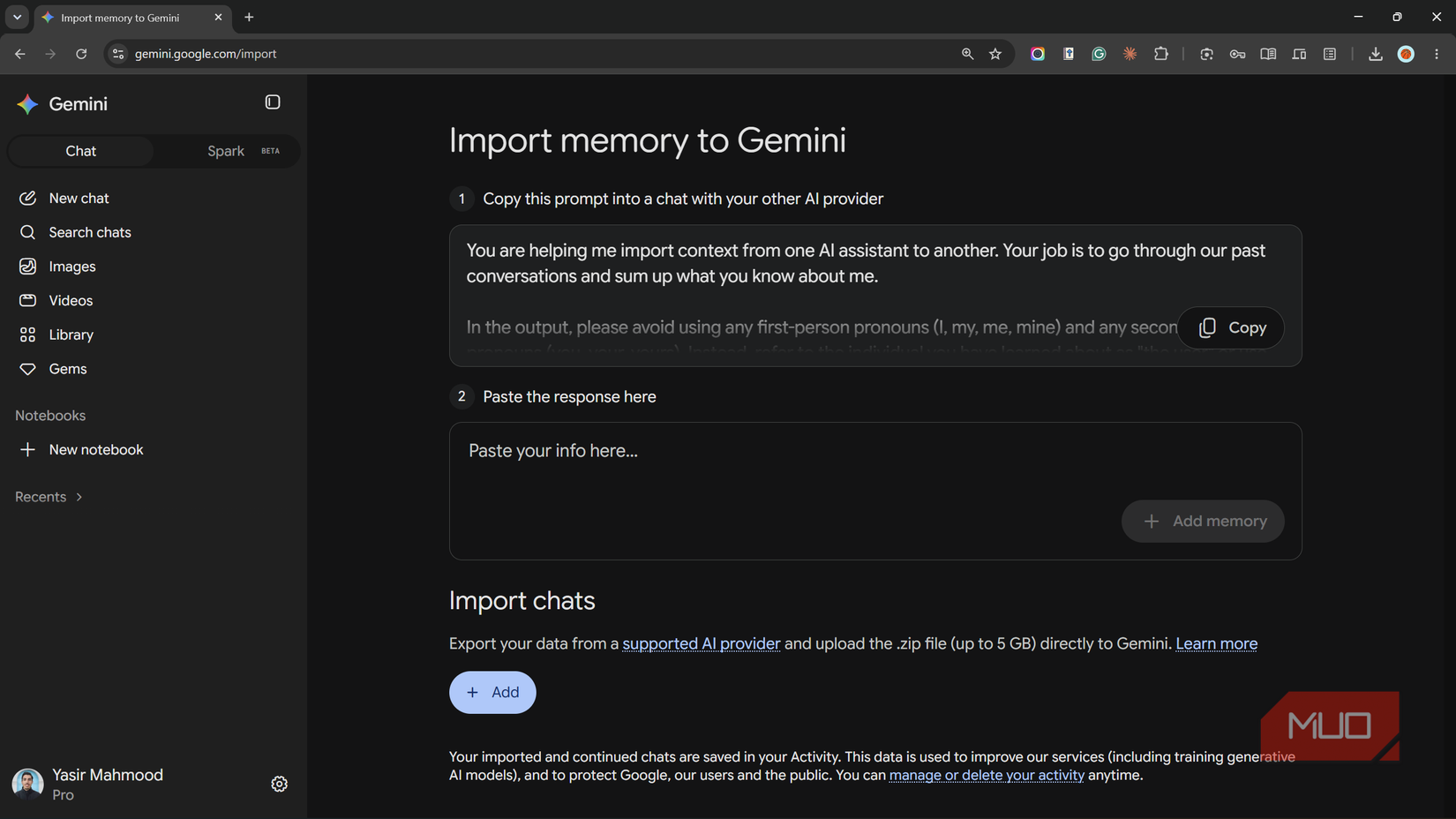Select the Import memory to Gemini browser tab
1456x819 pixels.
[132, 18]
